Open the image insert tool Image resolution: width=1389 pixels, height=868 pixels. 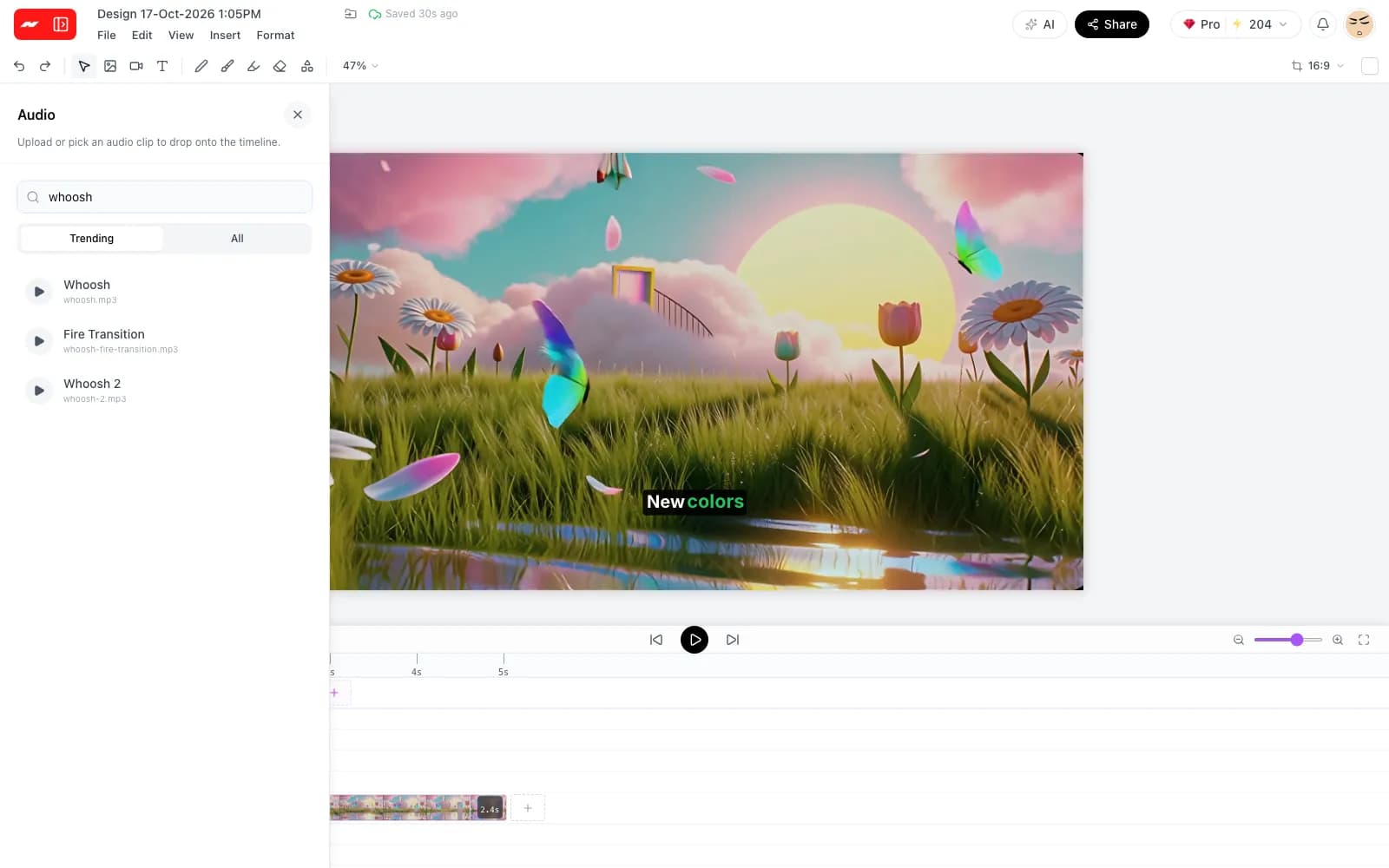coord(110,66)
